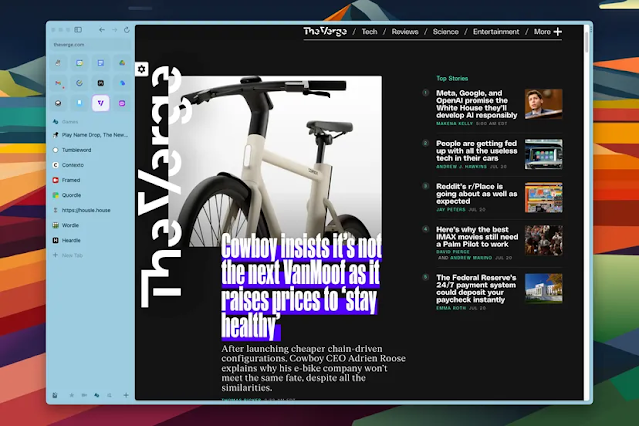The height and width of the screenshot is (426, 639).
Task: Click the Games space title
Action: coord(70,122)
